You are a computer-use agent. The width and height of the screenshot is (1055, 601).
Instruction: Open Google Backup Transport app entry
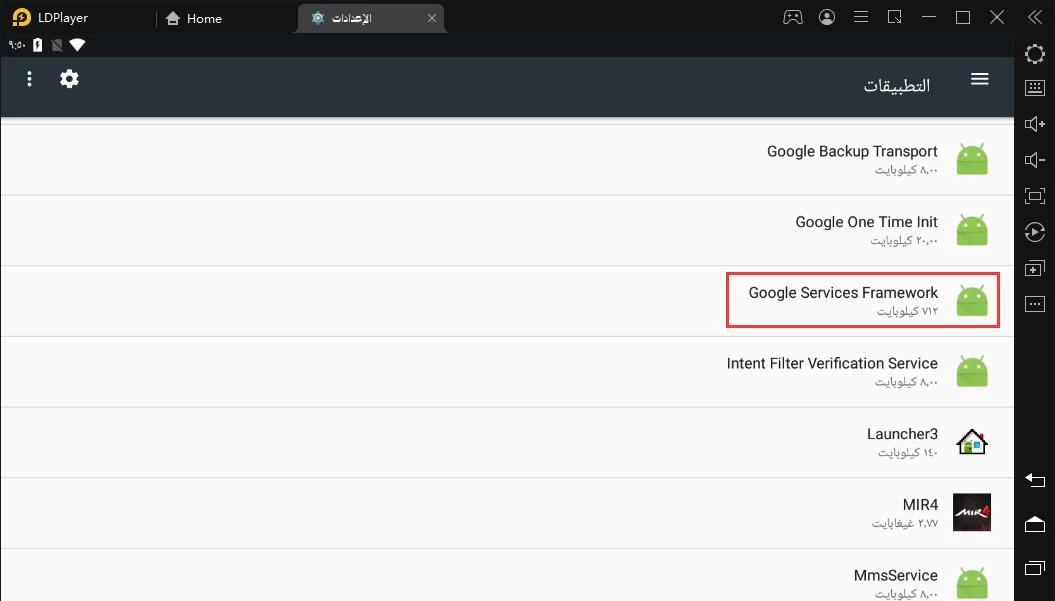(507, 160)
